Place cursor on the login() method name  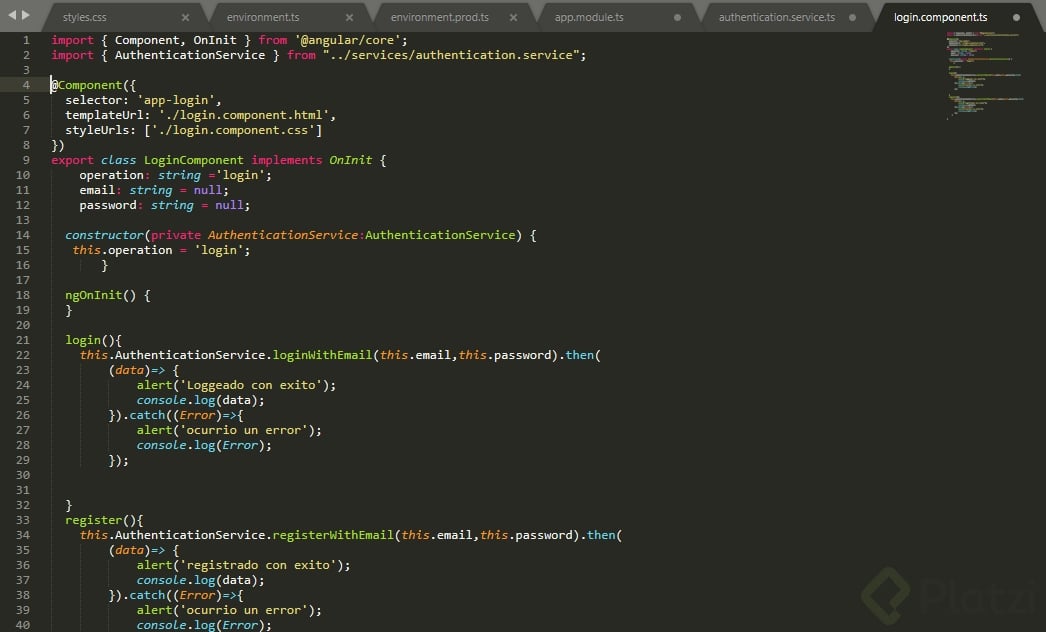[83, 339]
